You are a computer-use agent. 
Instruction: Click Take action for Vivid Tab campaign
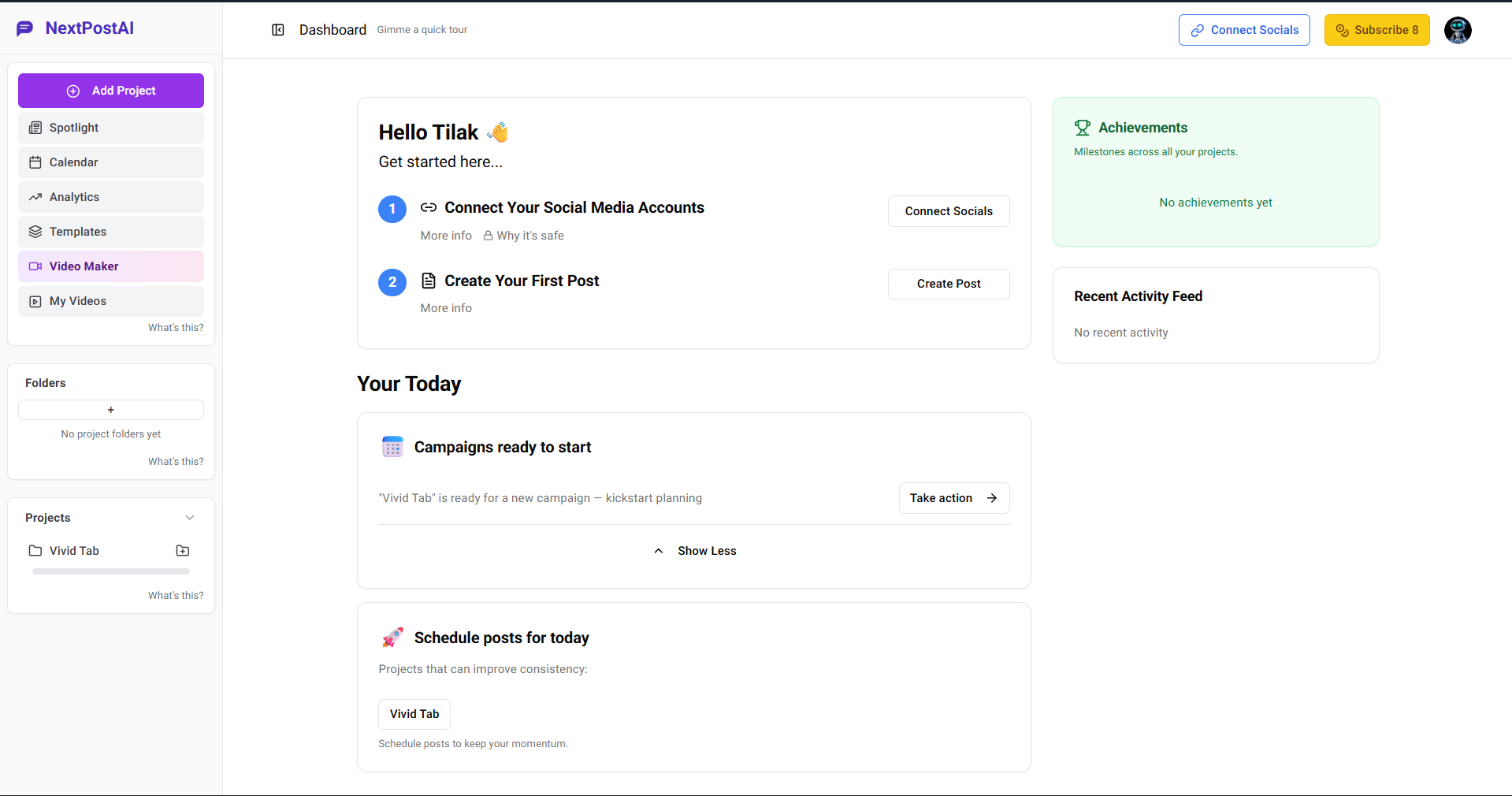(953, 498)
